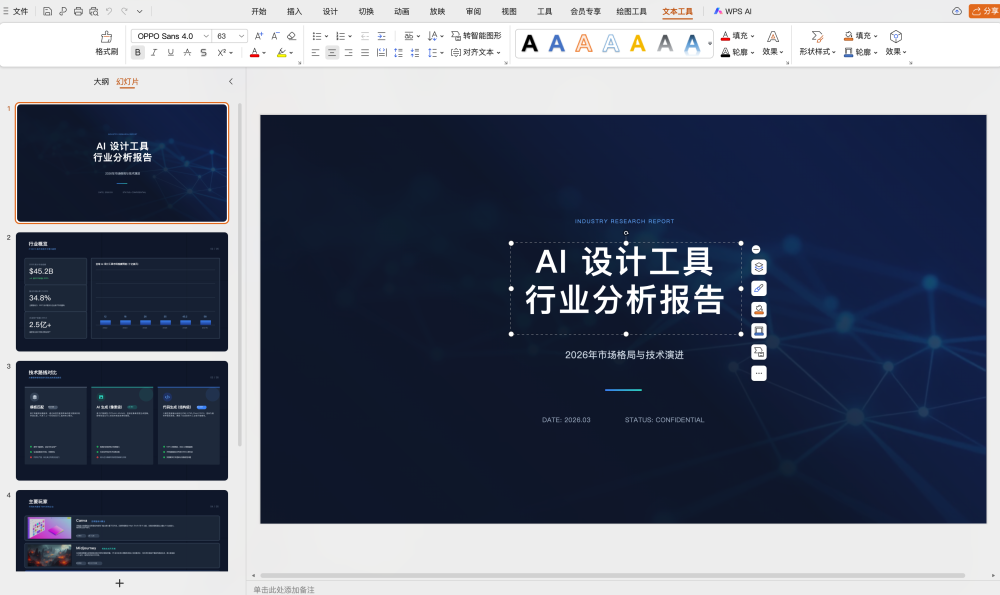Screen dimensions: 1000x595
Task: Align text left
Action: tap(315, 53)
